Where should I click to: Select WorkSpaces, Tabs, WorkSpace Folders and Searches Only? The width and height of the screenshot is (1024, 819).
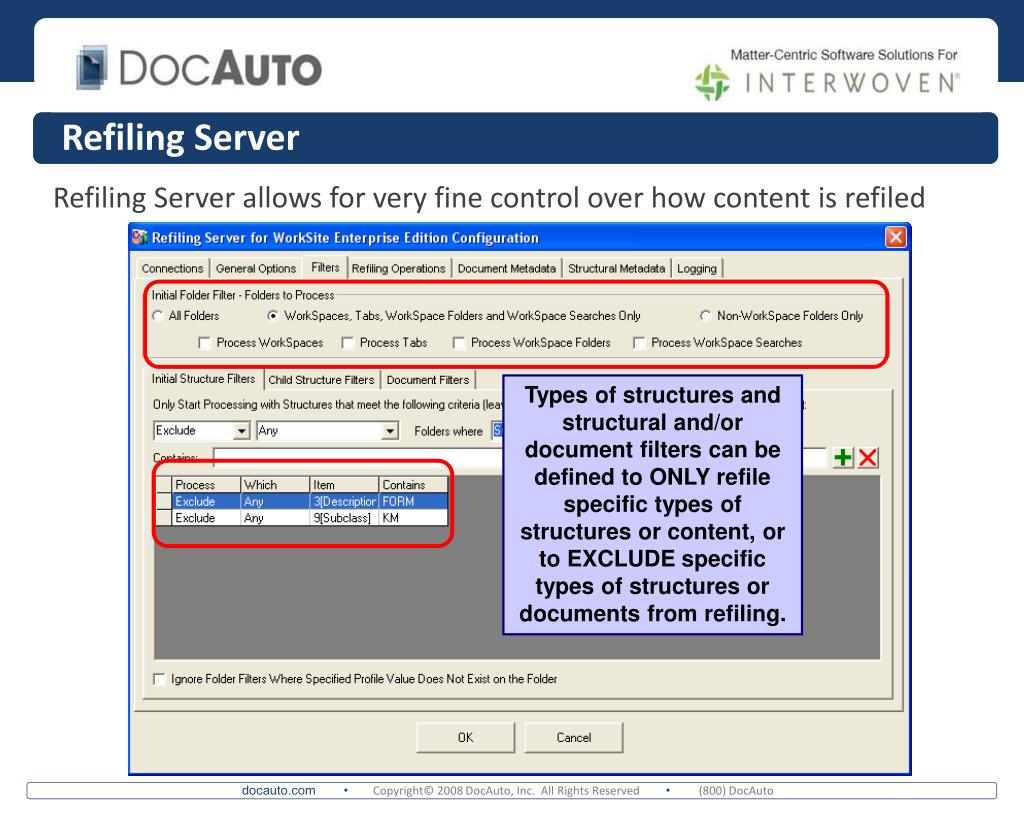273,316
